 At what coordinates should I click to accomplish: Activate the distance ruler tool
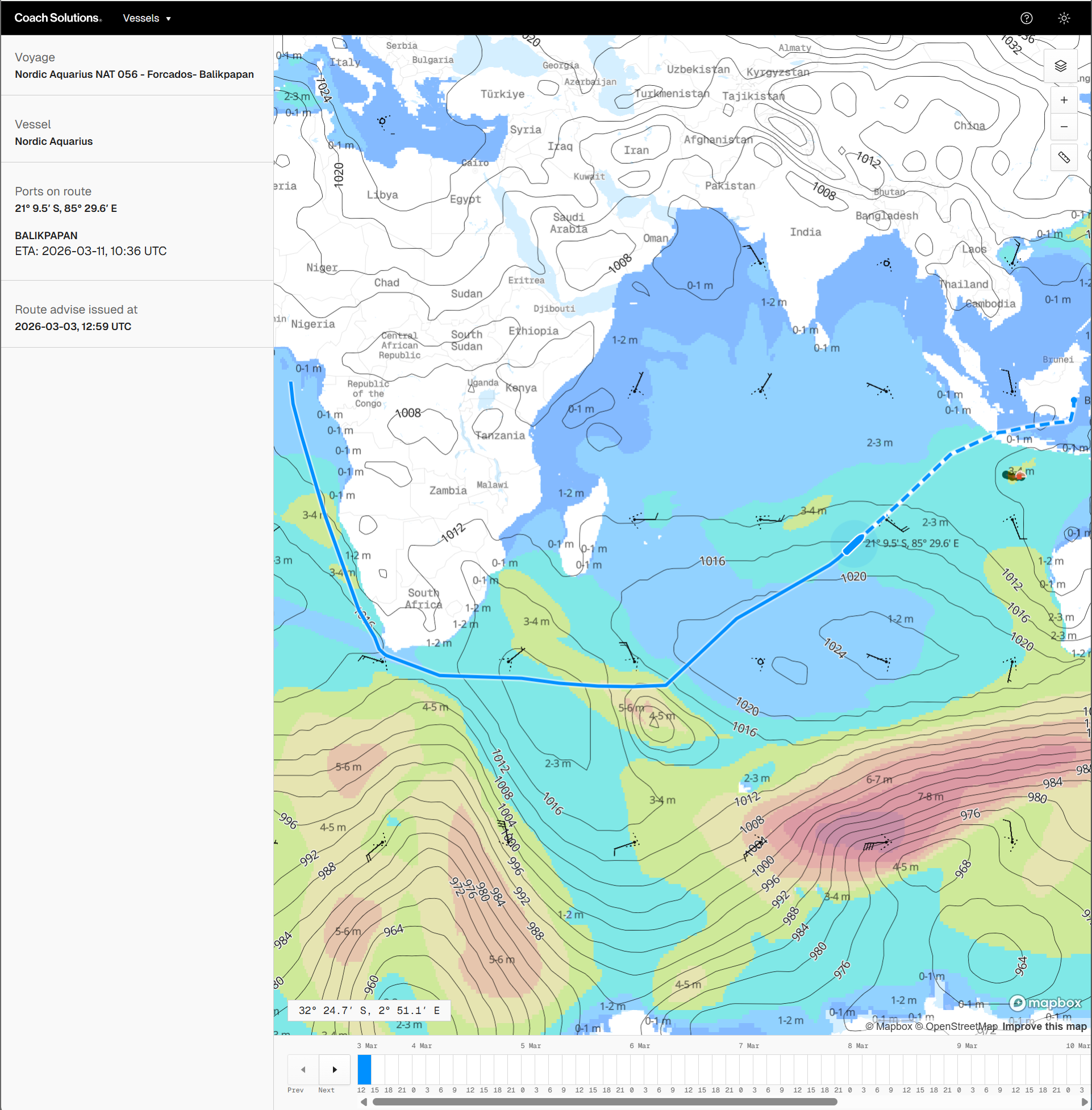coord(1064,157)
